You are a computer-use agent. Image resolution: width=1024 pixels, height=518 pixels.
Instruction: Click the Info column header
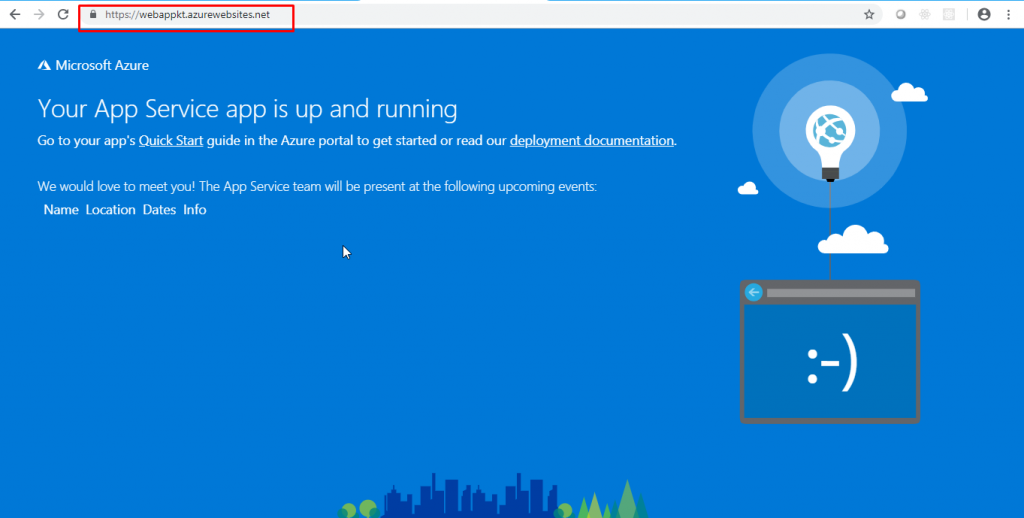[x=195, y=210]
